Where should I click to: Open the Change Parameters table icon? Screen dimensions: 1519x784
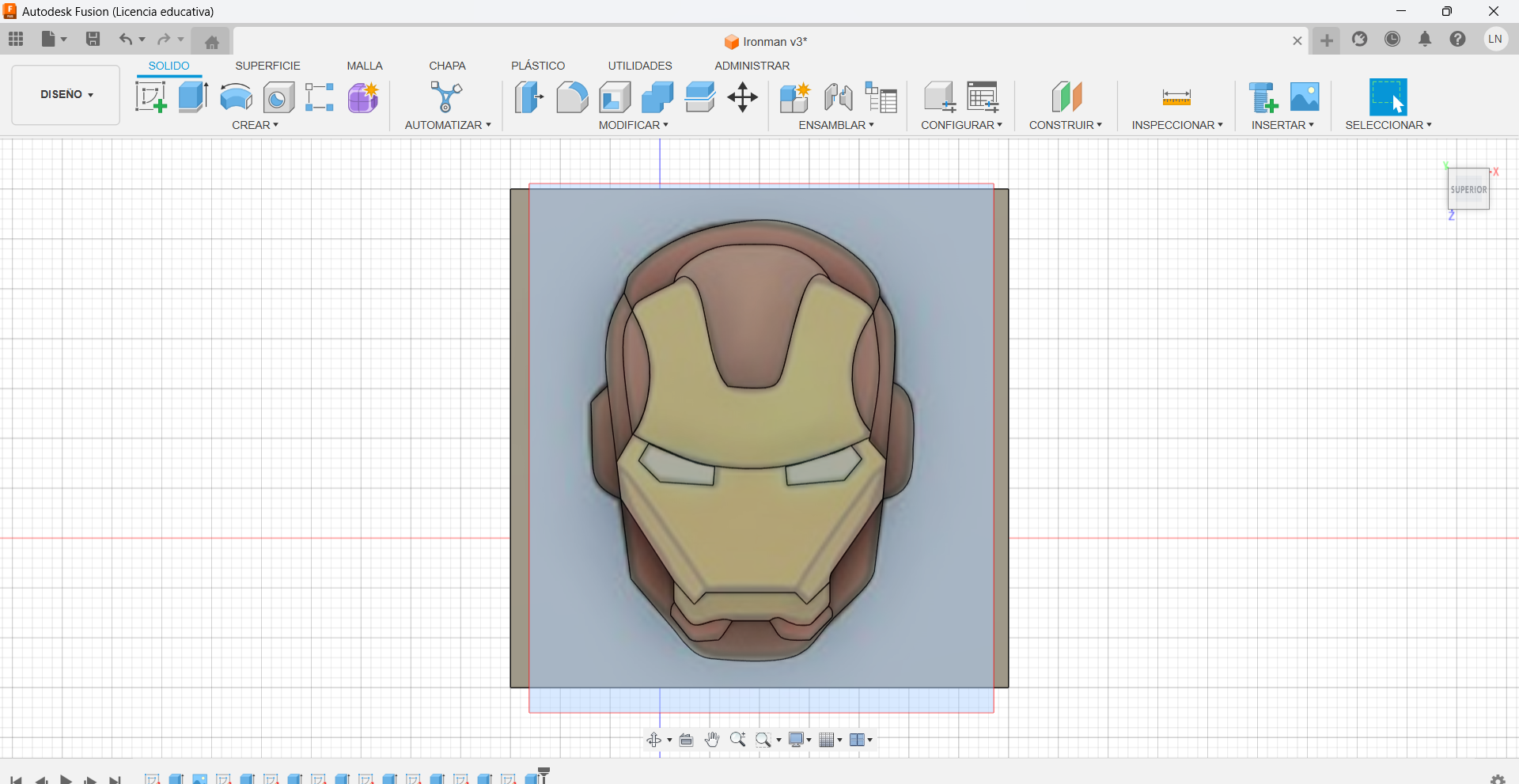[x=983, y=97]
